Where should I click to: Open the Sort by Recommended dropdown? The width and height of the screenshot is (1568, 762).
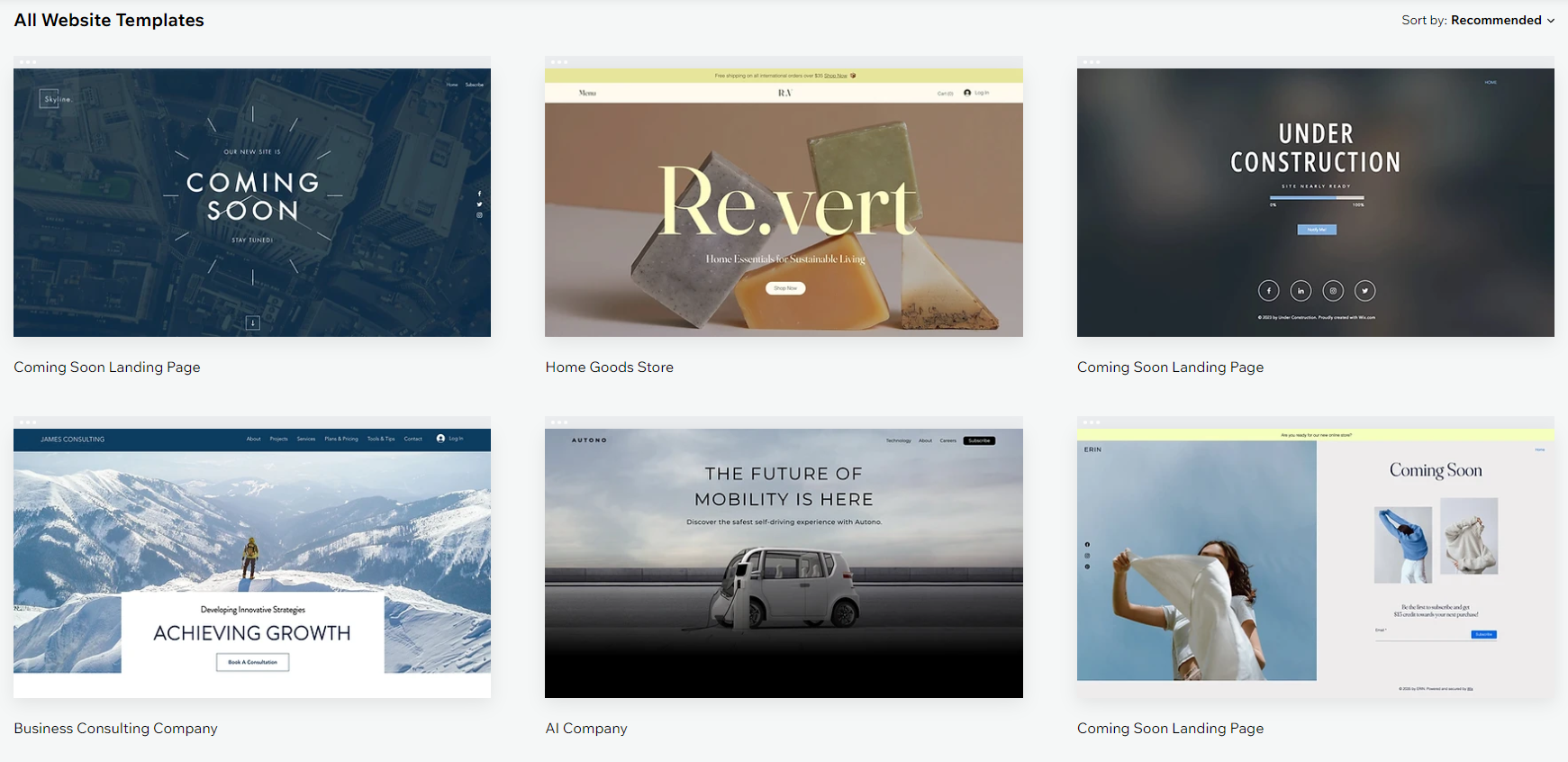click(1478, 20)
